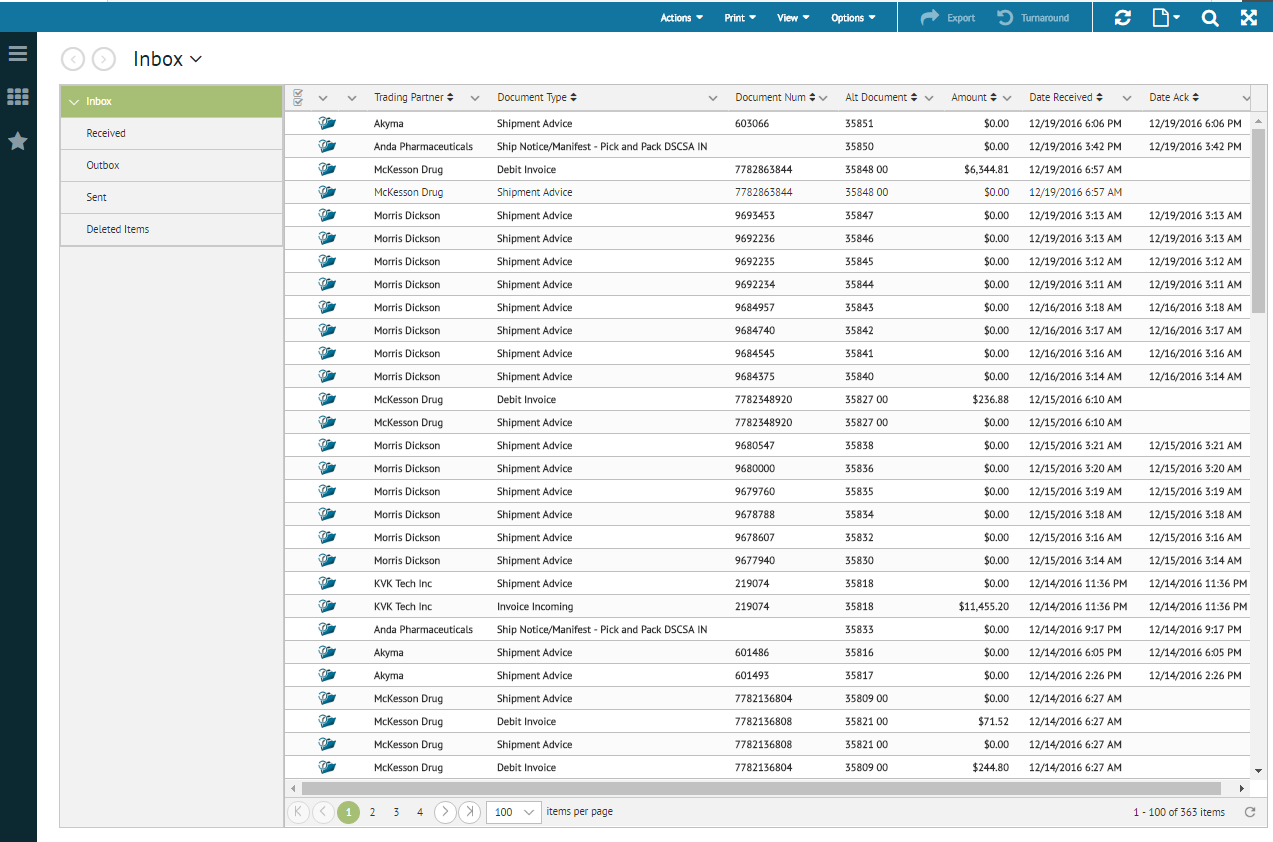Open the Actions menu
This screenshot has width=1273, height=842.
(x=681, y=18)
